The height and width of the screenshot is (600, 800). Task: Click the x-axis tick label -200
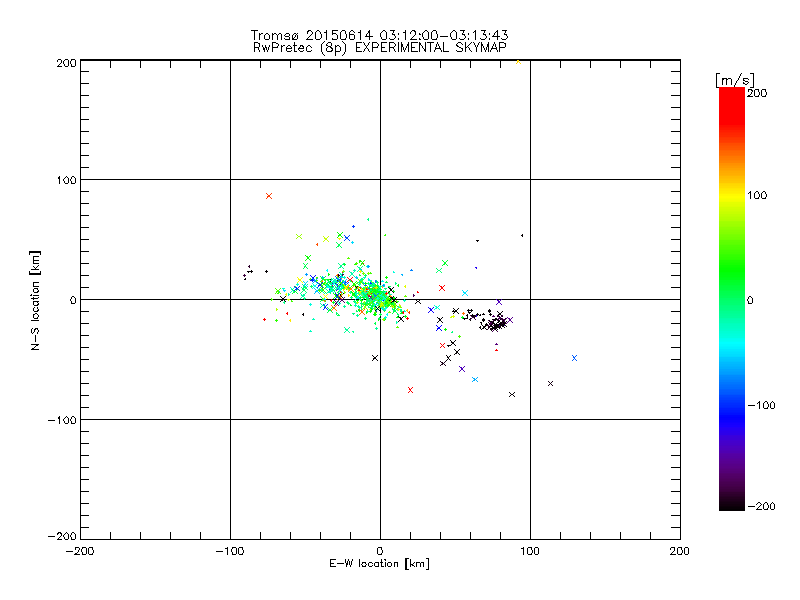(80, 551)
